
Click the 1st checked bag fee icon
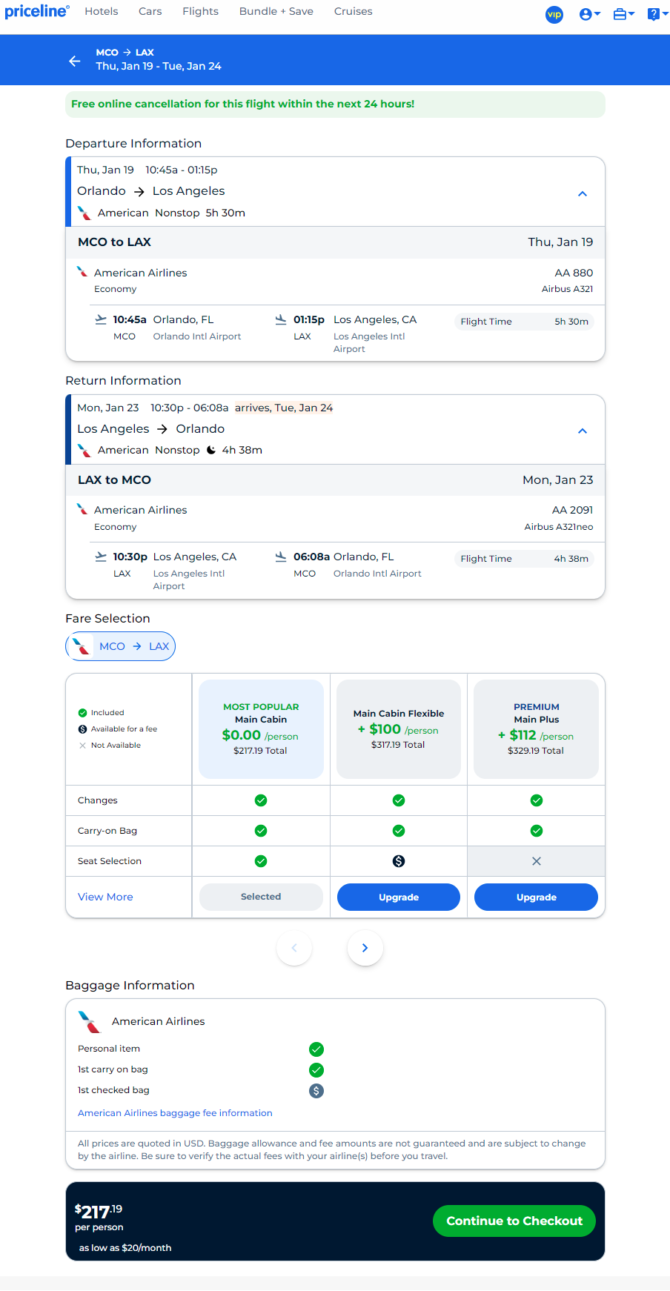[x=316, y=1091]
